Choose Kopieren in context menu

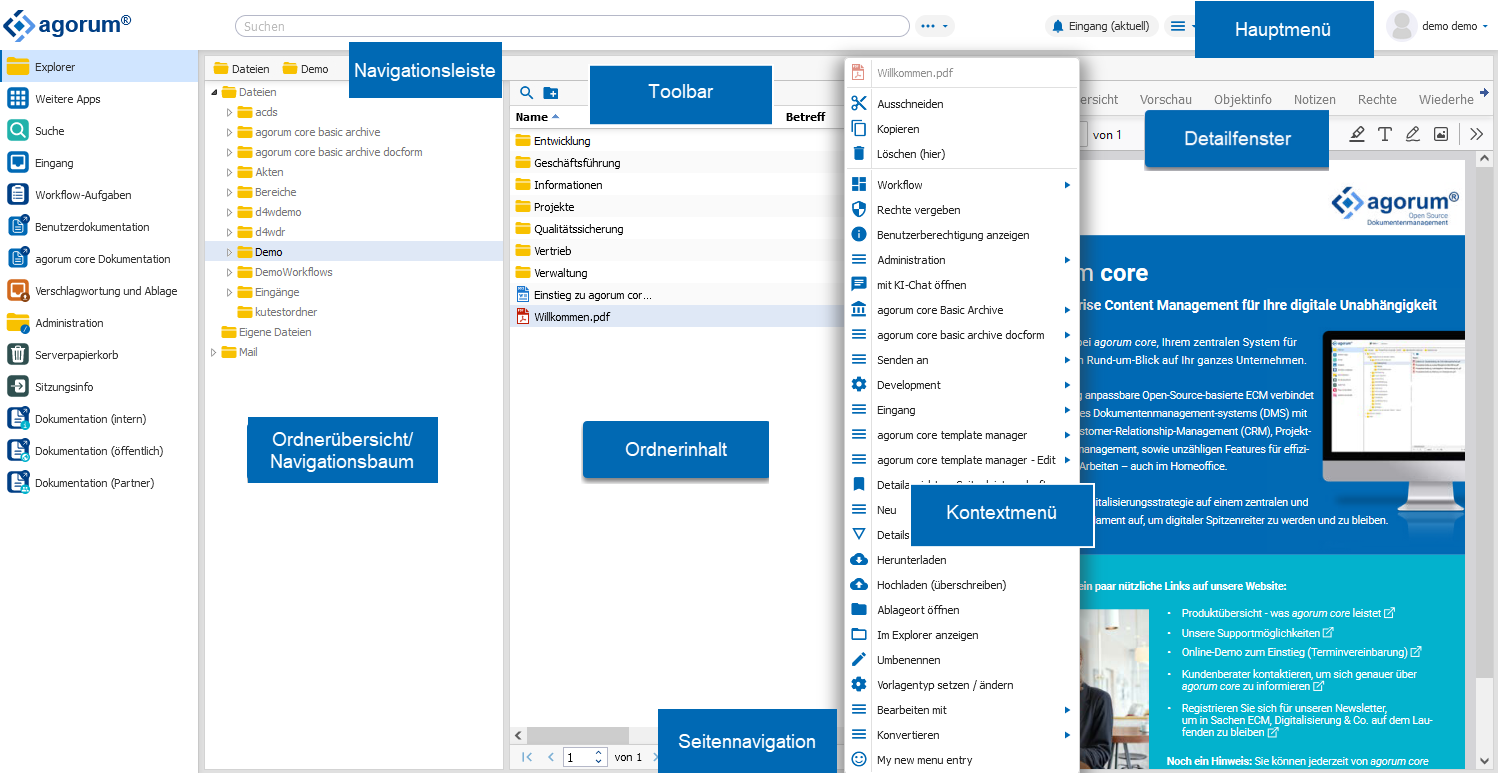[962, 129]
